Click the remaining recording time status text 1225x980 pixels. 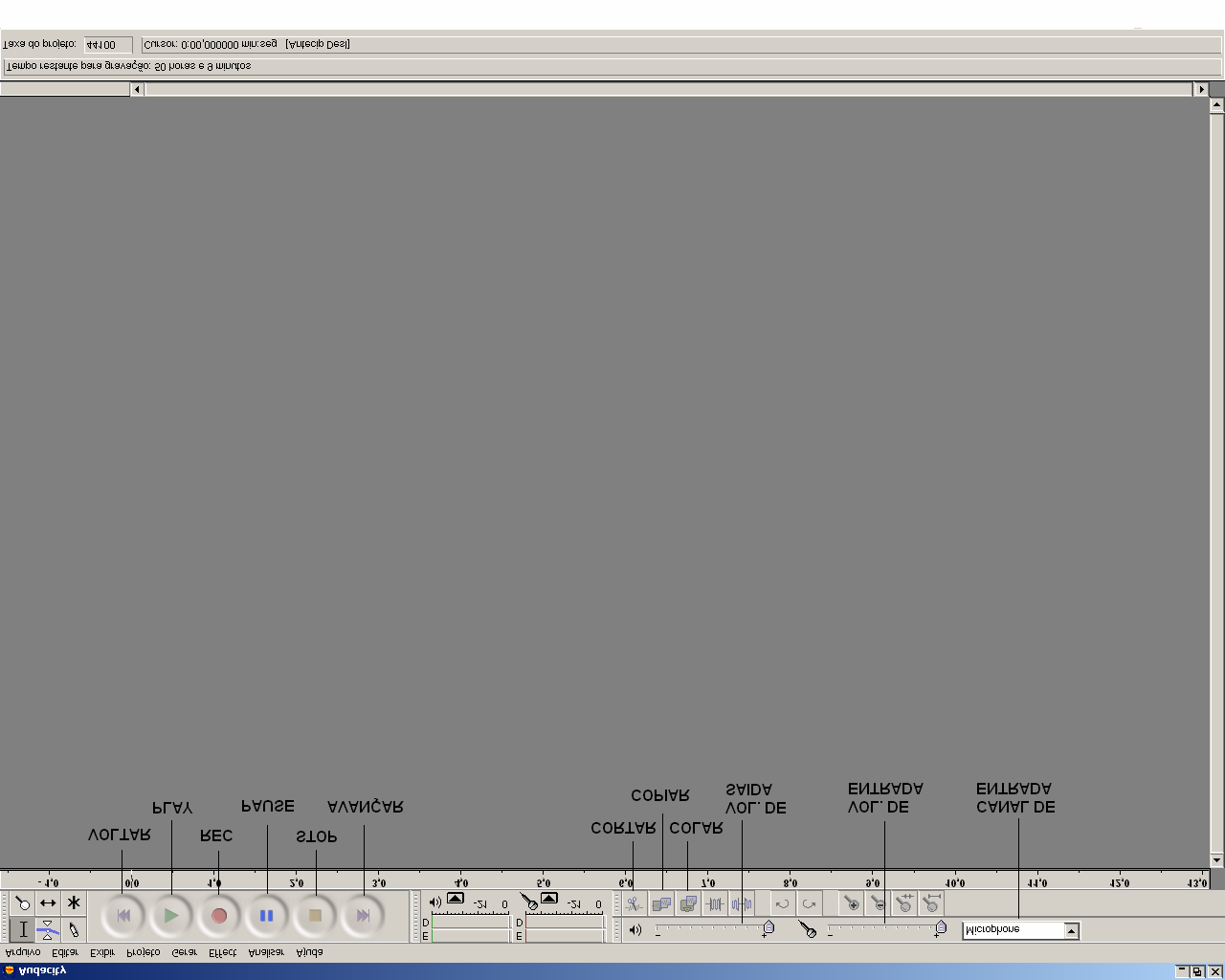point(129,66)
